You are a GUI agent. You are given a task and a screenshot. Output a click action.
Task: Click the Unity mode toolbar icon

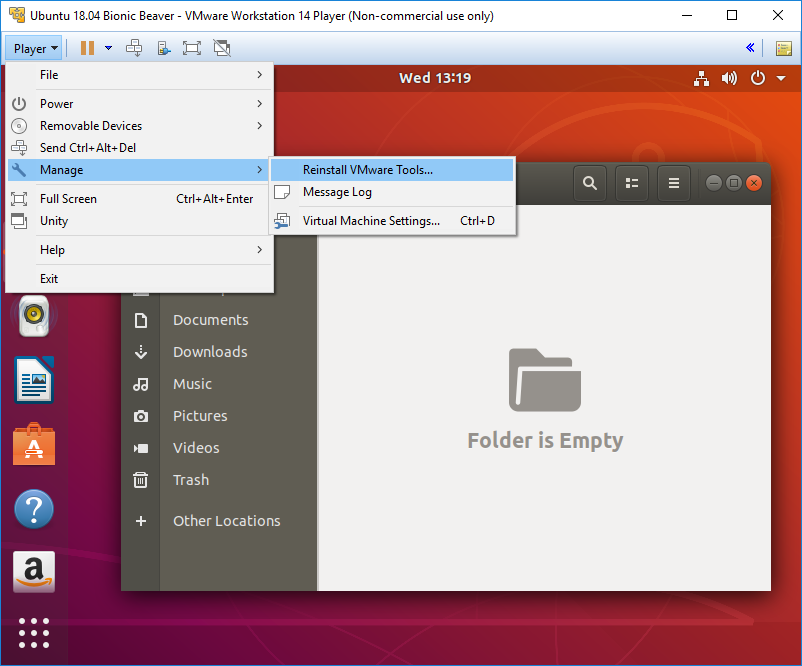pyautogui.click(x=222, y=48)
